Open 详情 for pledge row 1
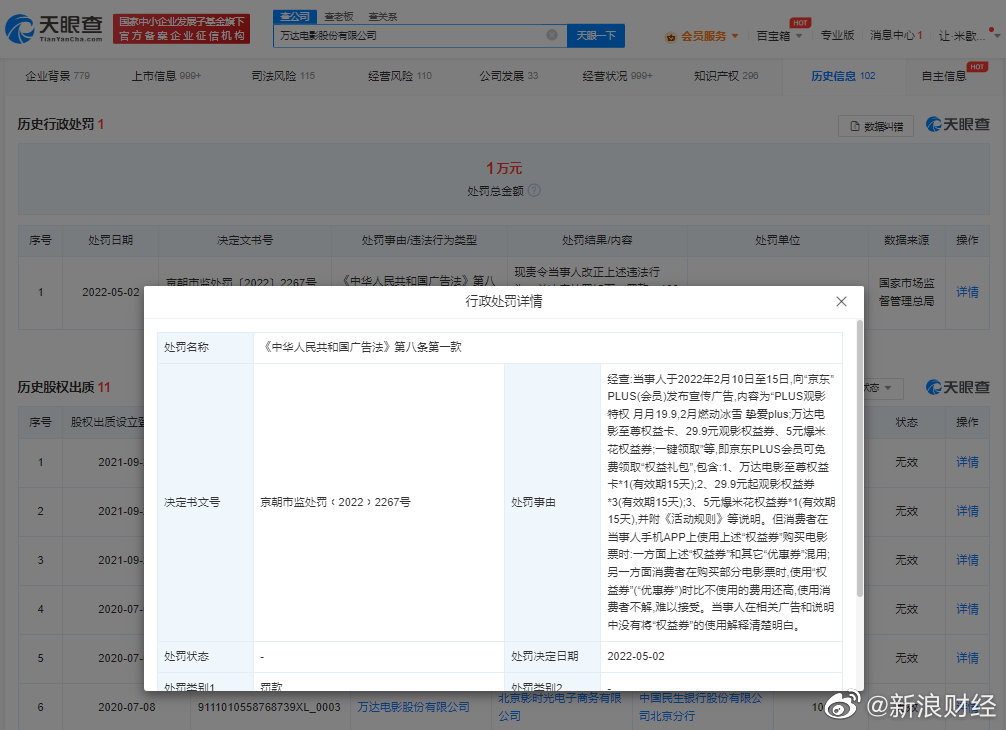The height and width of the screenshot is (730, 1006). pos(967,462)
